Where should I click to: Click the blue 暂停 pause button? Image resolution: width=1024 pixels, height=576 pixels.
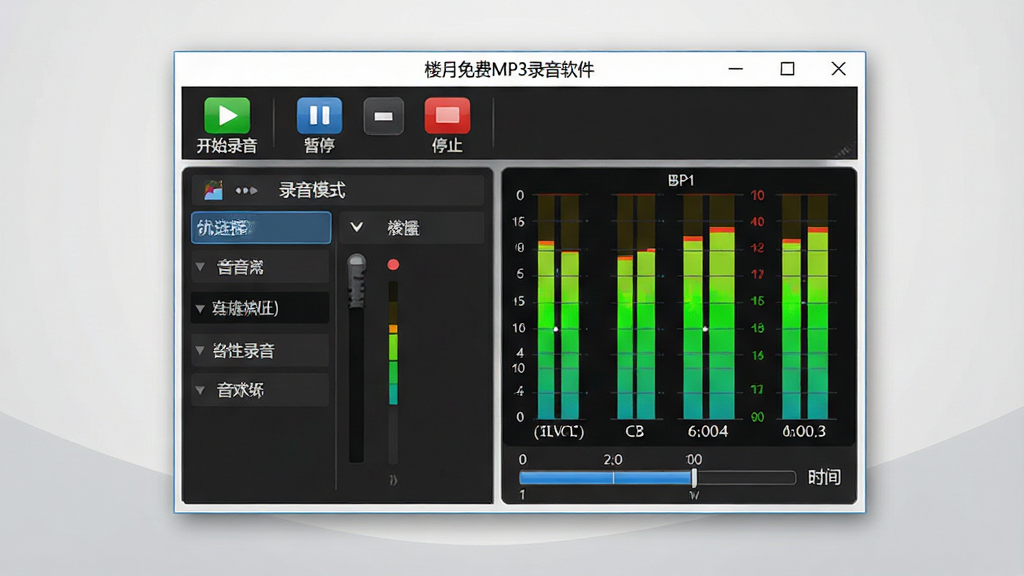319,116
